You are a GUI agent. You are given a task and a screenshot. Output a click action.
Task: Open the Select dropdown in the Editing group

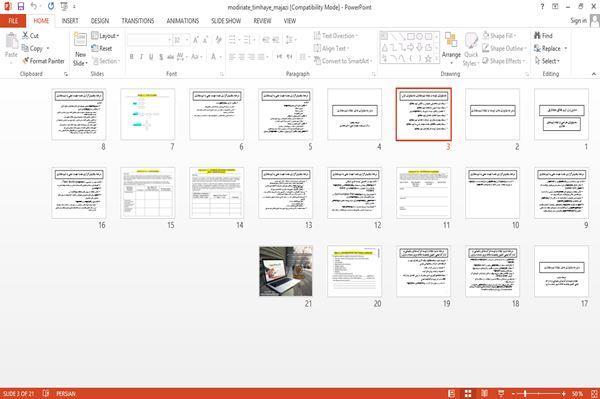click(547, 61)
